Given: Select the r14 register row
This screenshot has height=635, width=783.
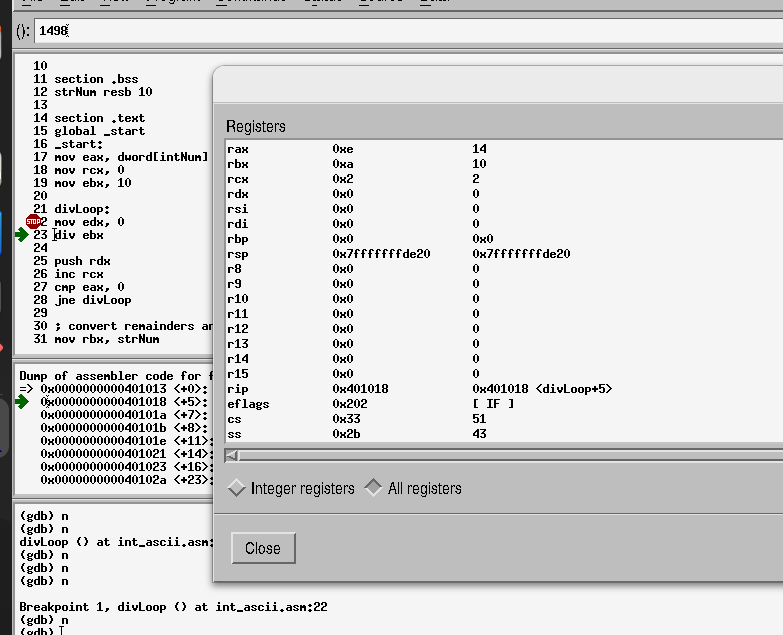Looking at the screenshot, I should (x=504, y=358).
